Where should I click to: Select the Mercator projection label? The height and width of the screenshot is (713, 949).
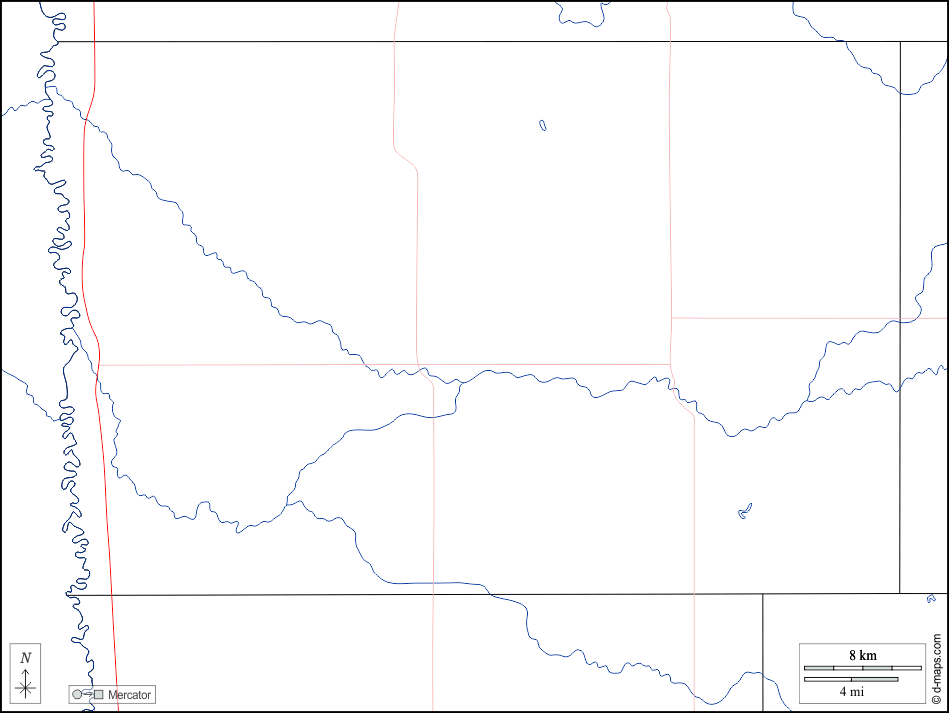pos(130,694)
